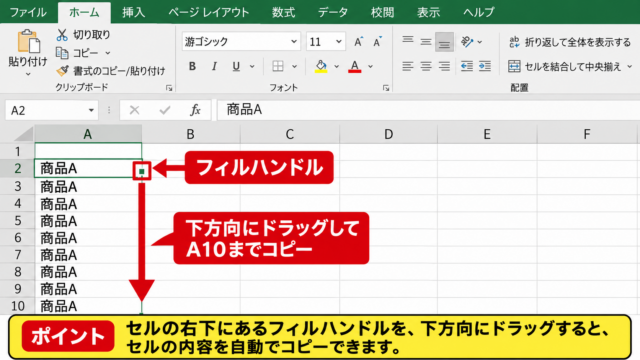Click the formula bar Enter checkmark icon
640x360 pixels.
pyautogui.click(x=165, y=110)
